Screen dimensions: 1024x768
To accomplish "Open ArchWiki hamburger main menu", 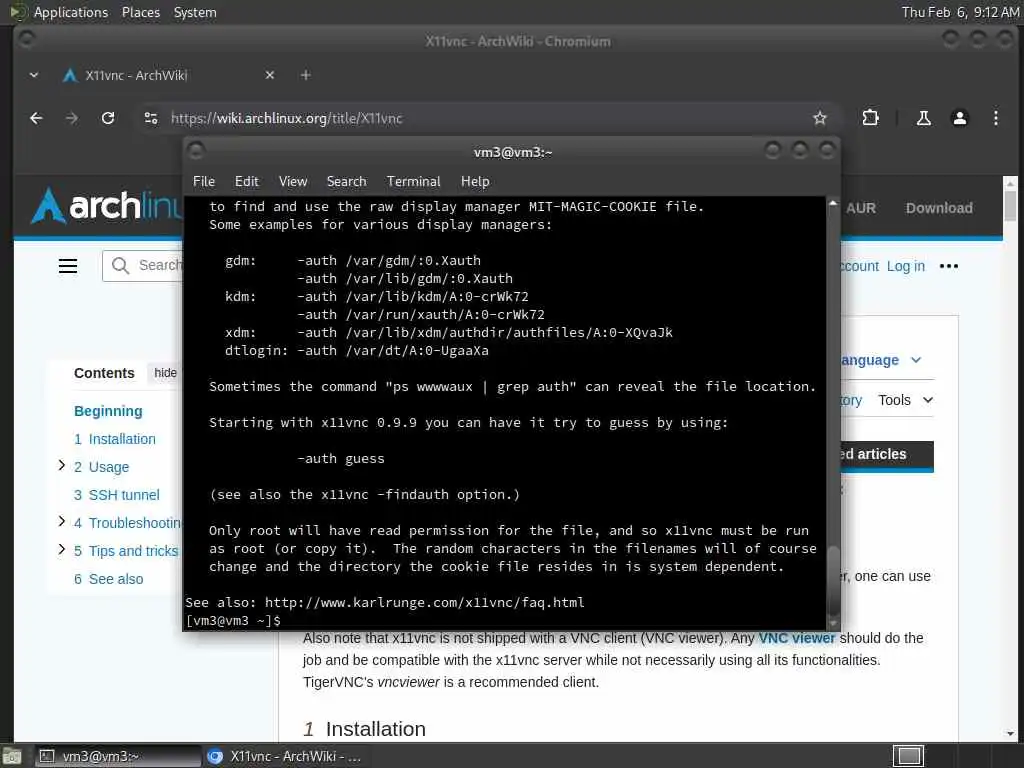I will [68, 266].
